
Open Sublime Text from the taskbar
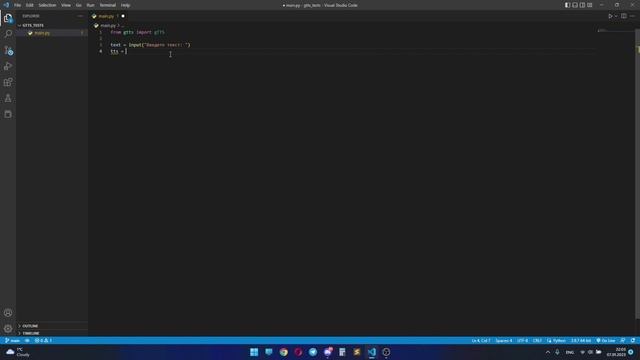[357, 352]
